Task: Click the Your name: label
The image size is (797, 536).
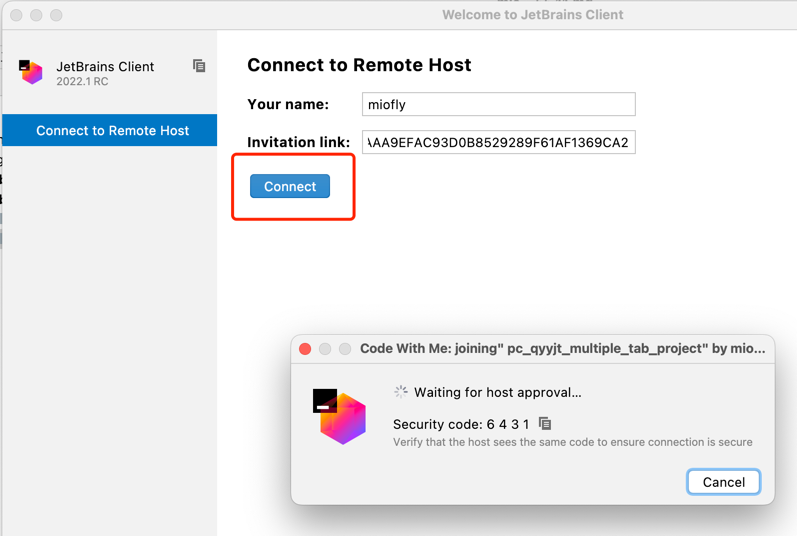Action: click(x=288, y=104)
